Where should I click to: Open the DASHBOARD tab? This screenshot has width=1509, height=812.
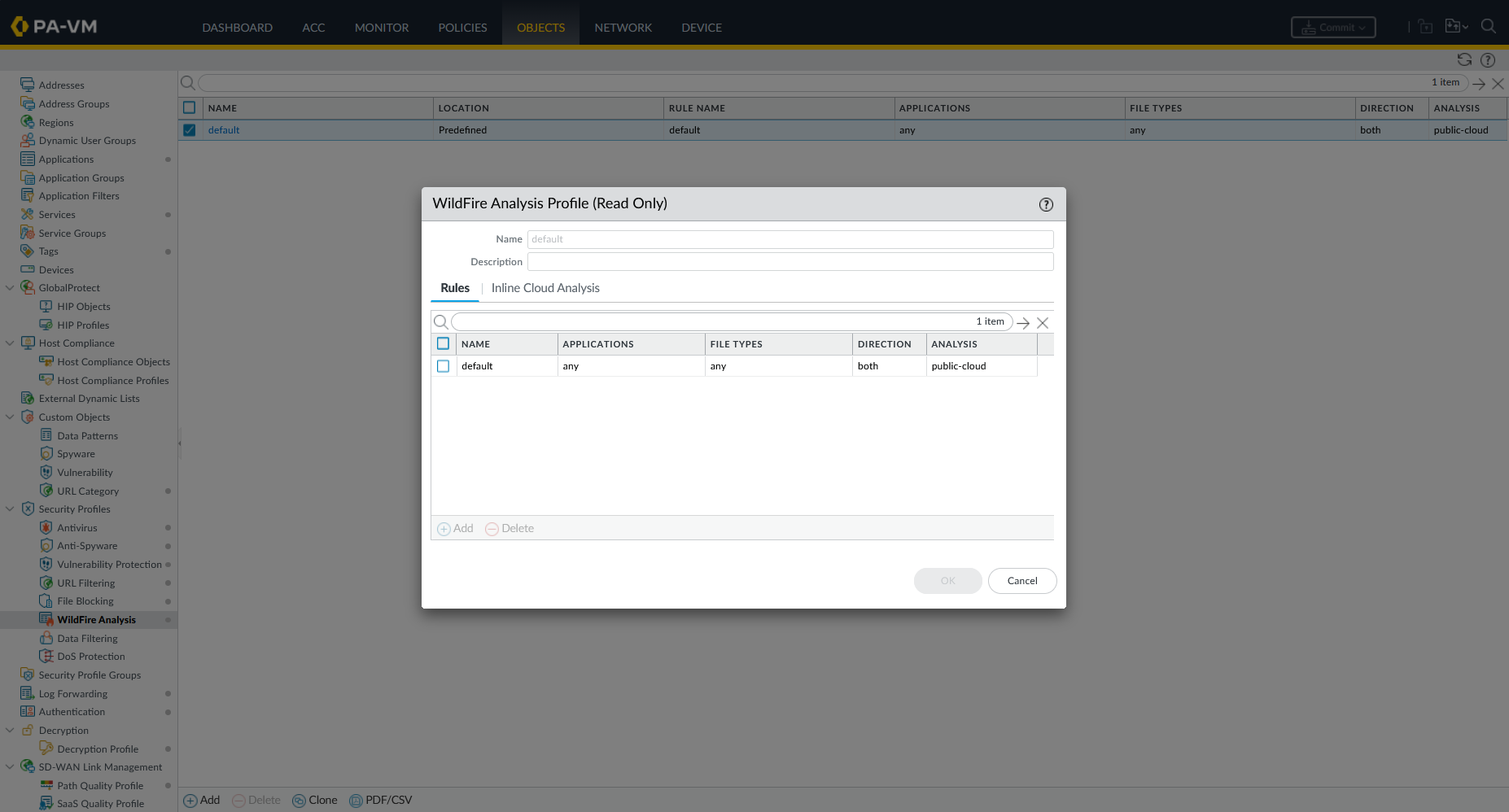click(238, 28)
